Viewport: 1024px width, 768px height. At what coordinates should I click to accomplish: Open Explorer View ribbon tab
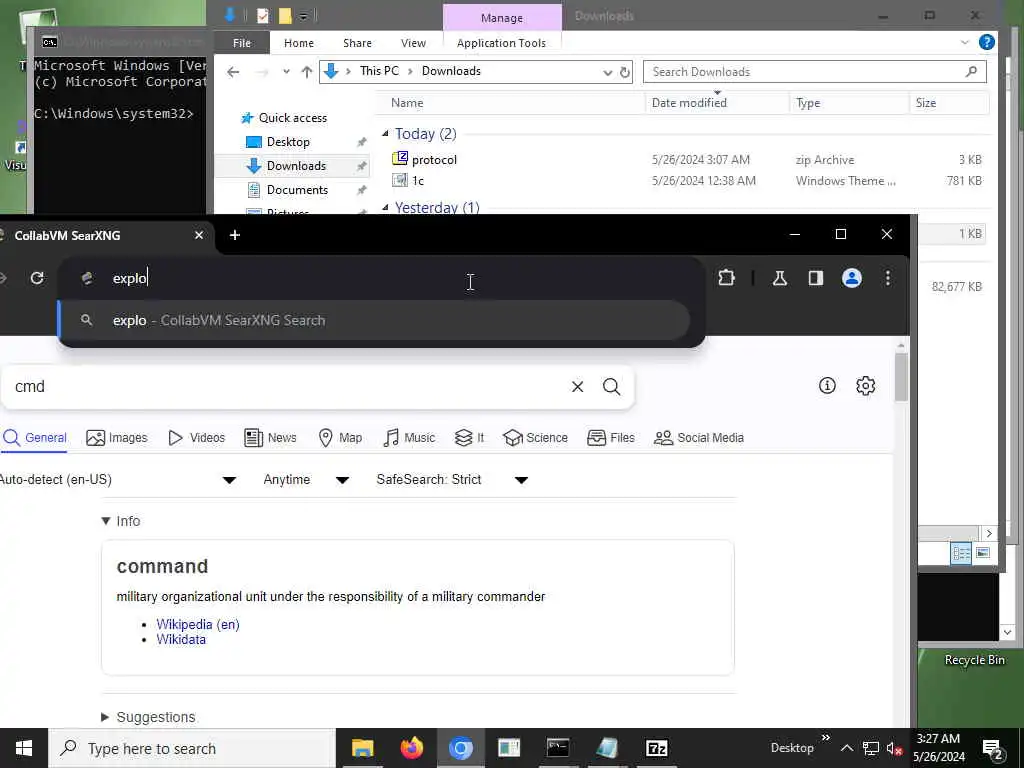tap(413, 43)
